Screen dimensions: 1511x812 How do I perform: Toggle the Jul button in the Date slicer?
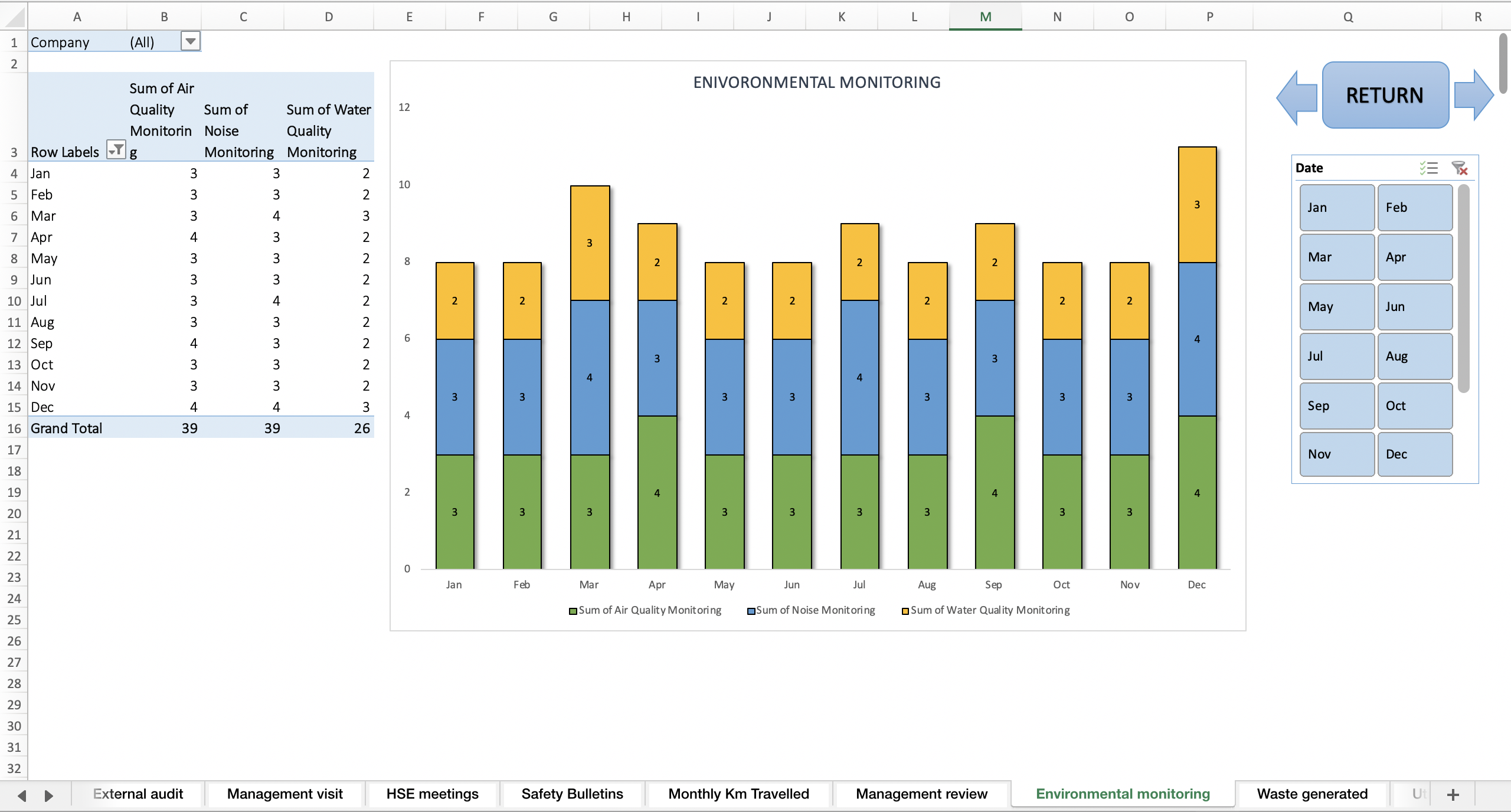point(1336,356)
